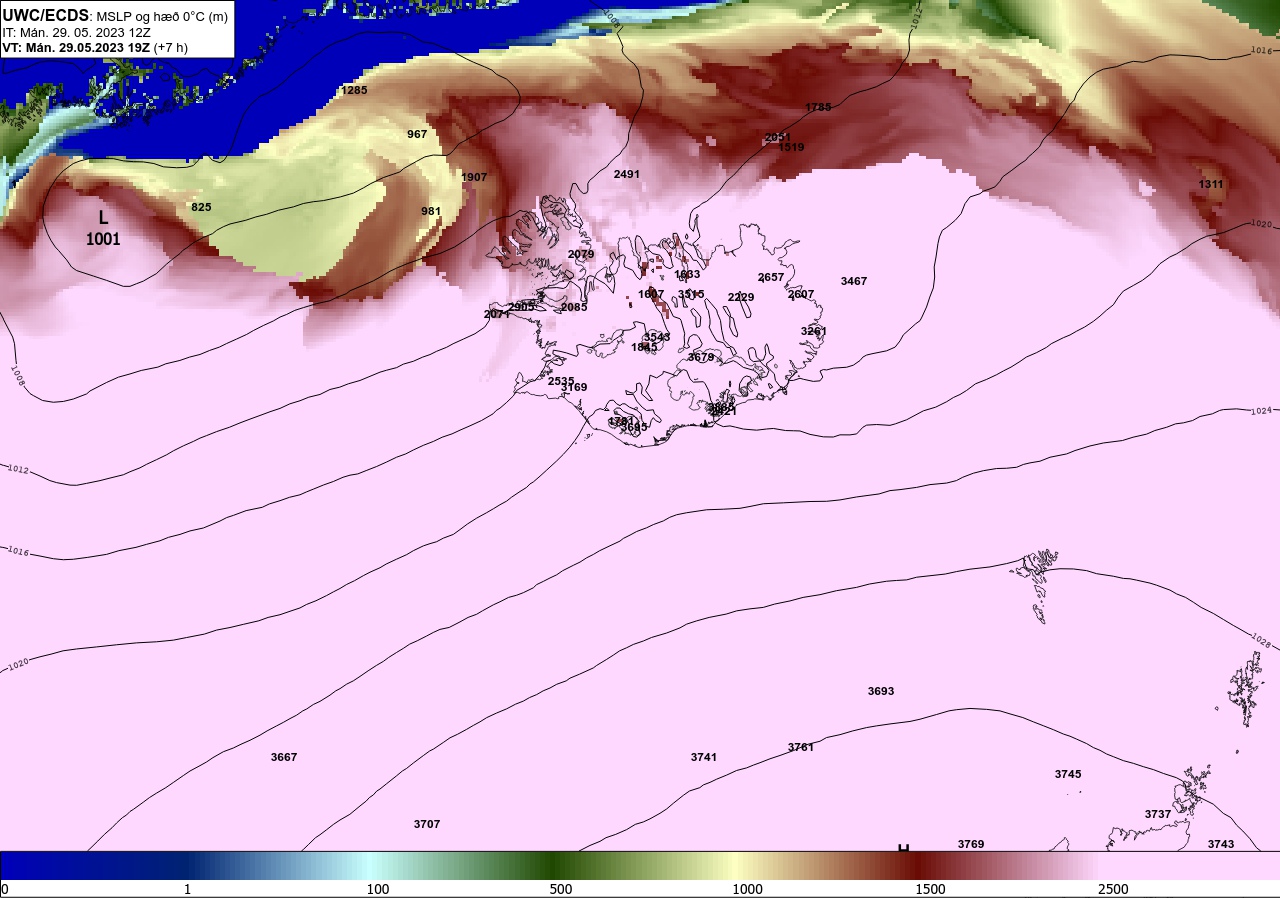Click the value 2905 on the western peninsula
The image size is (1280, 898).
(x=521, y=307)
